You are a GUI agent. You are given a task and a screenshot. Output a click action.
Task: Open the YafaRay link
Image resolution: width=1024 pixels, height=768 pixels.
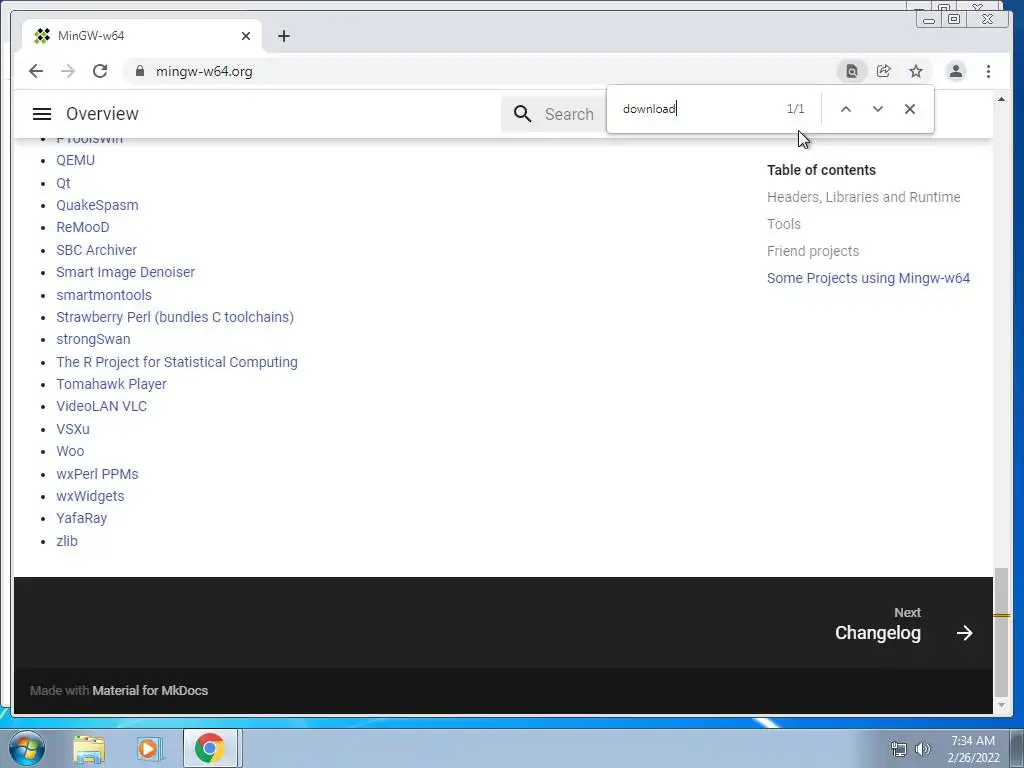(82, 519)
